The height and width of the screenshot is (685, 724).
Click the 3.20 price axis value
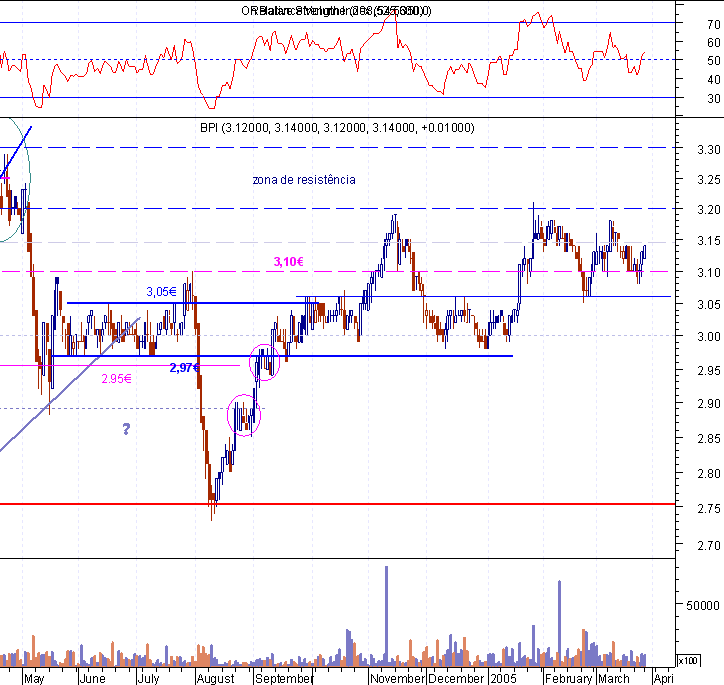pyautogui.click(x=709, y=210)
